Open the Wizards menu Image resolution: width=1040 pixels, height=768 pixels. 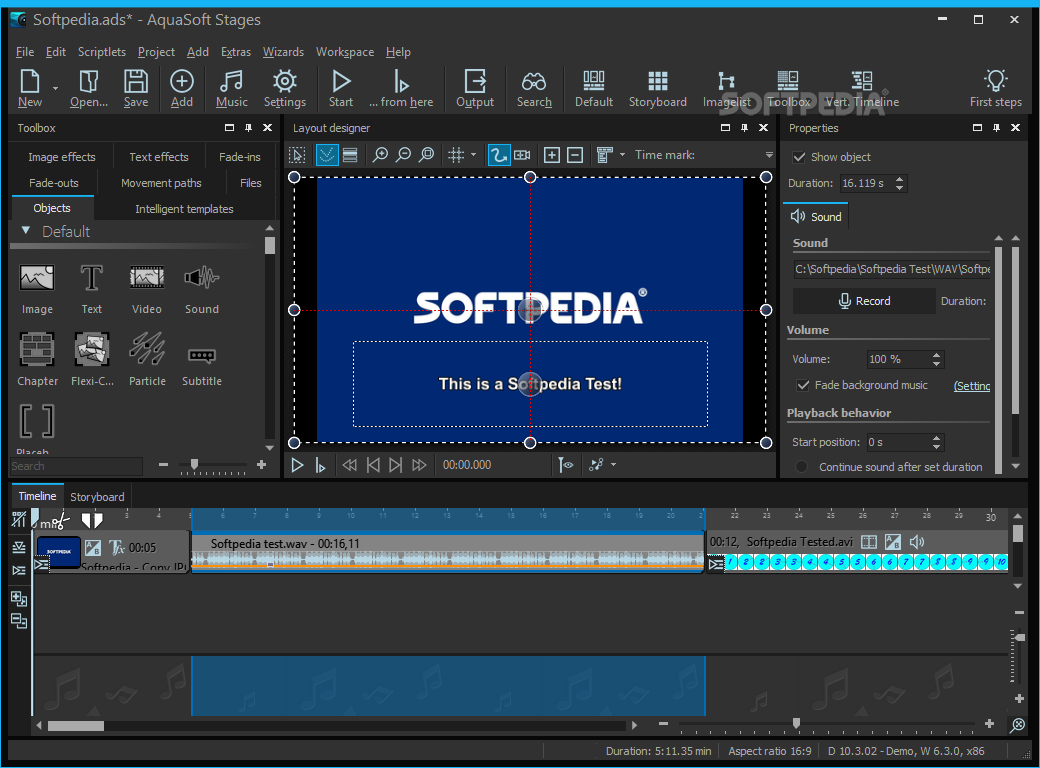tap(283, 52)
